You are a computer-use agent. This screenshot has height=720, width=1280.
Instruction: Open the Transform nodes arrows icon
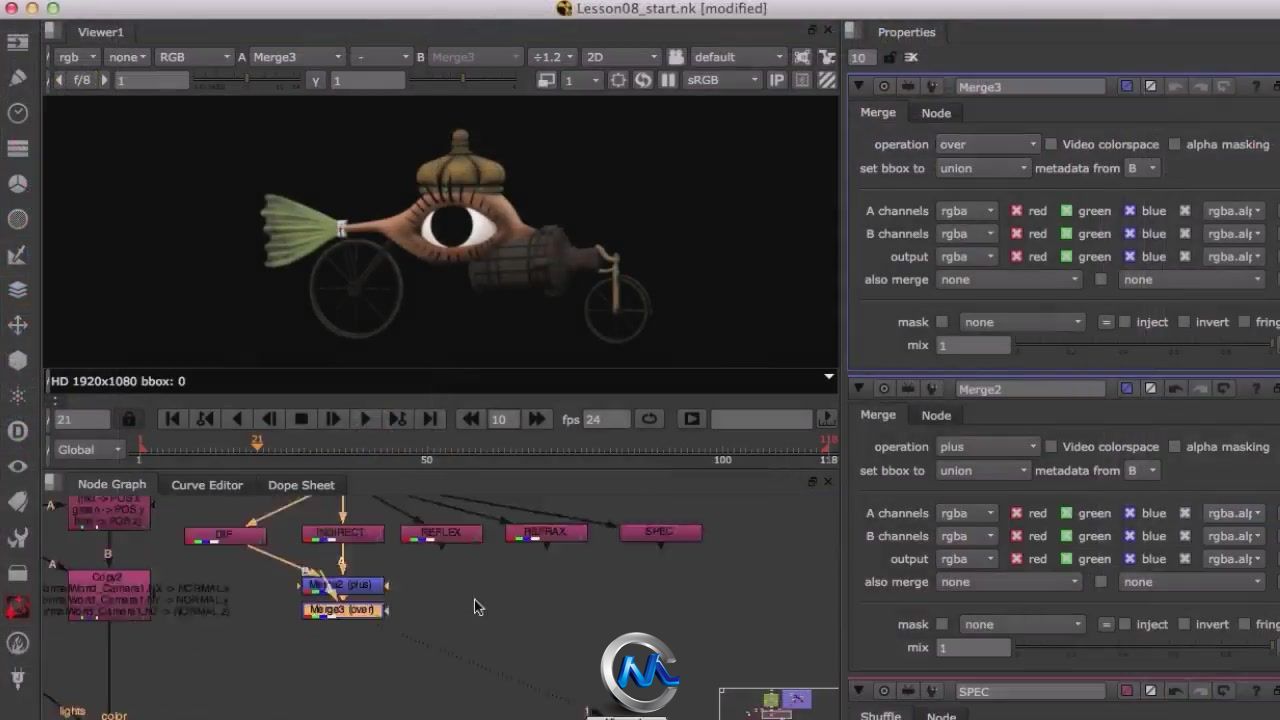17,325
